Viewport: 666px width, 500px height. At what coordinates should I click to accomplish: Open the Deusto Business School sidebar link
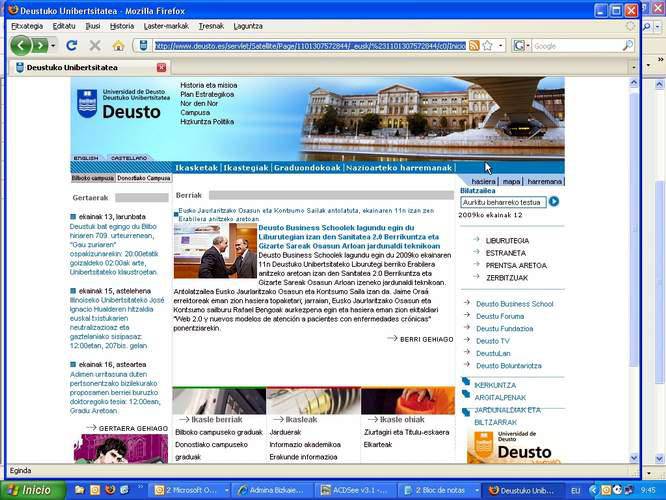pos(514,304)
